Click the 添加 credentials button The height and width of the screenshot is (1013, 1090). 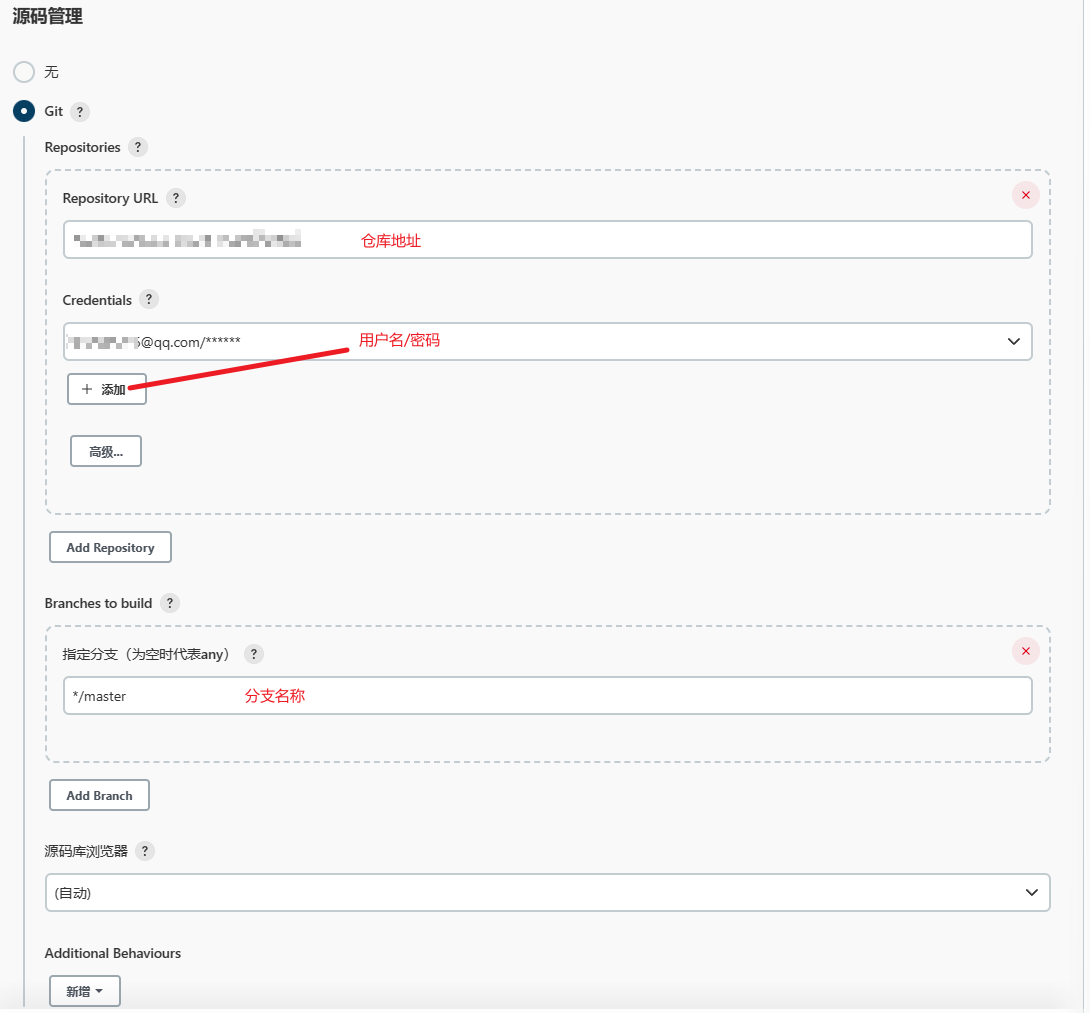click(x=107, y=389)
